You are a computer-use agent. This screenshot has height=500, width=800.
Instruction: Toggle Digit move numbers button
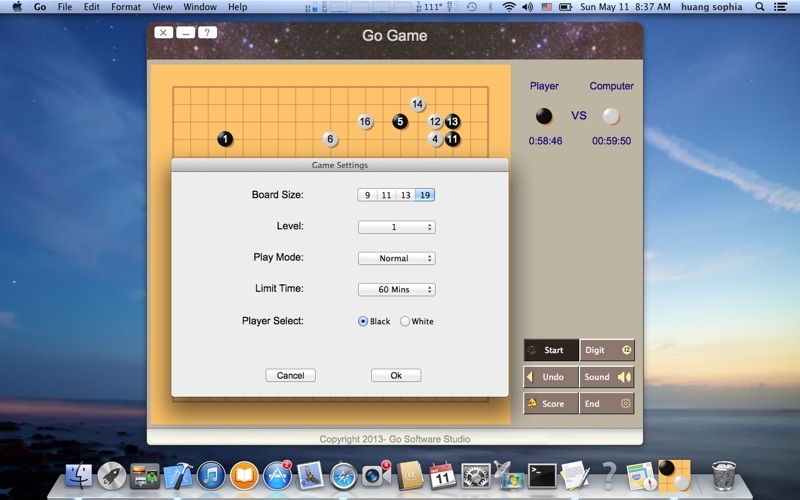point(607,350)
